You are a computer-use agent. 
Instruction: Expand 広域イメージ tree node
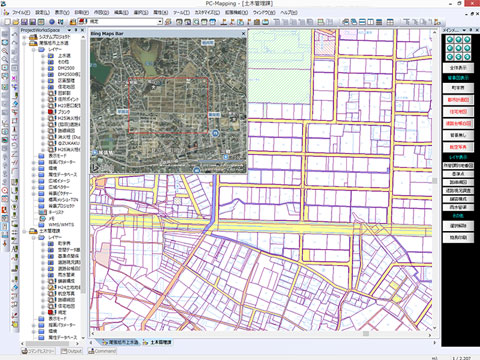(33, 181)
